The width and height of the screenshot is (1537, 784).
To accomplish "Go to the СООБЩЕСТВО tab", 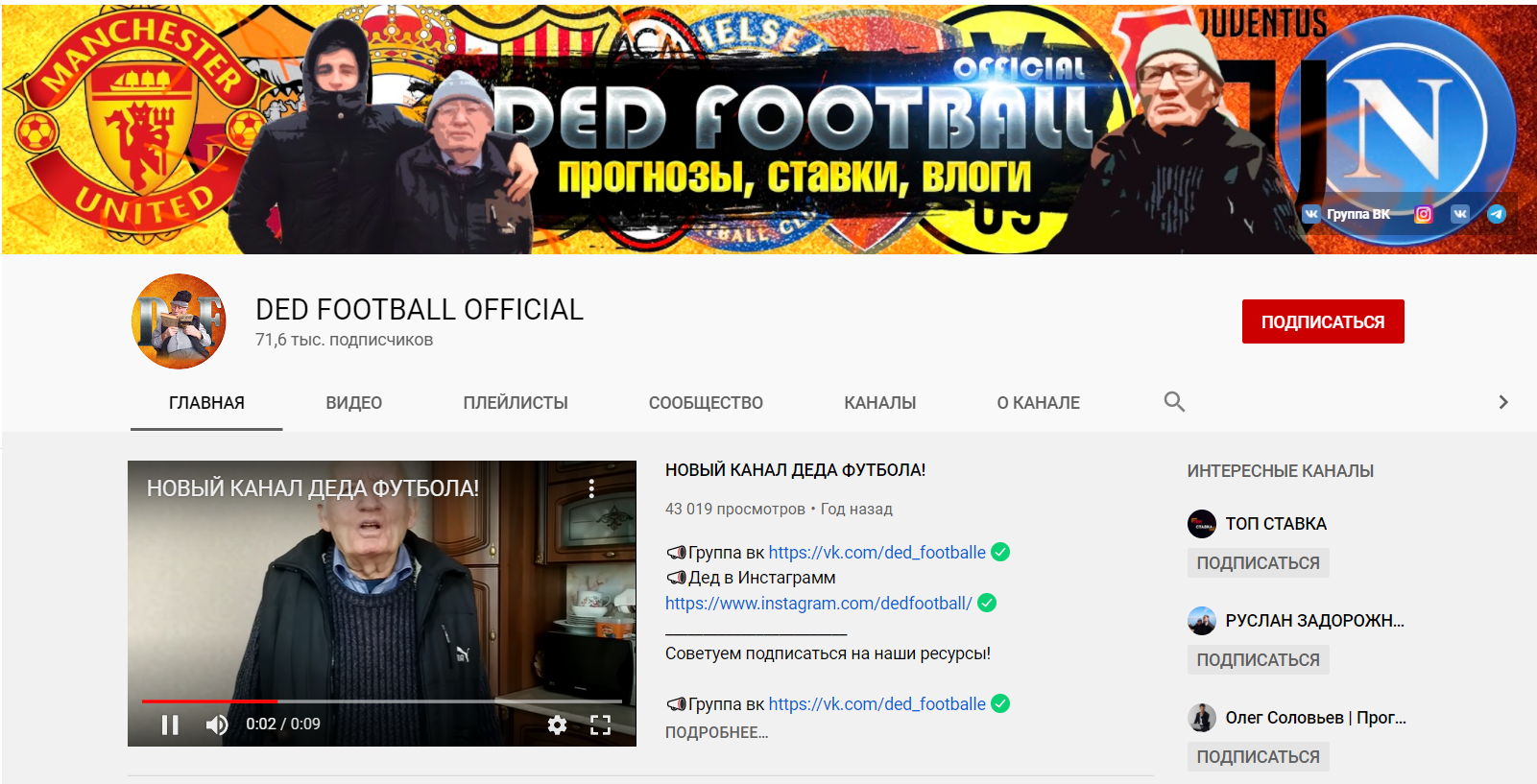I will [x=706, y=403].
